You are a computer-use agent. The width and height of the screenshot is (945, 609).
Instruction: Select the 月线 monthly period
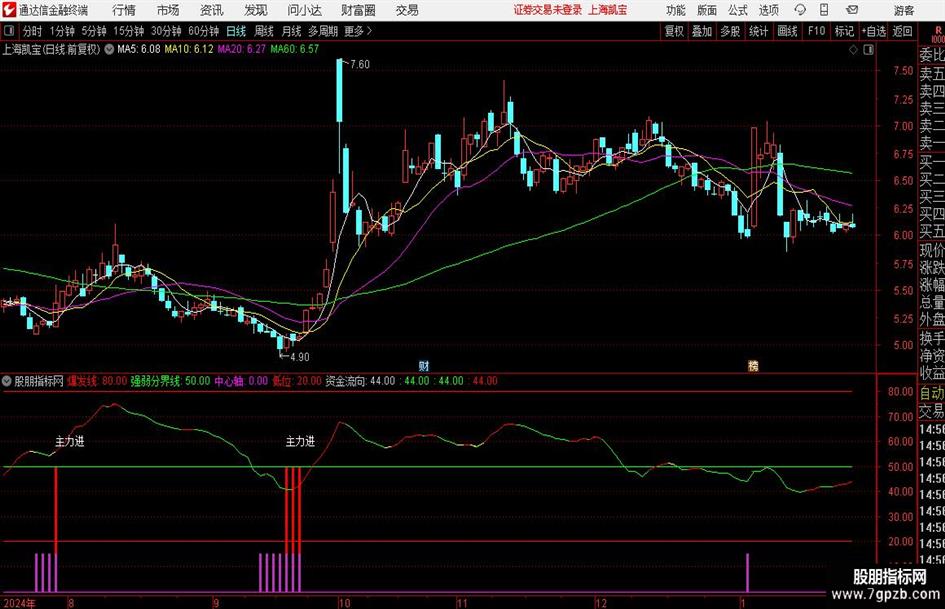(291, 31)
